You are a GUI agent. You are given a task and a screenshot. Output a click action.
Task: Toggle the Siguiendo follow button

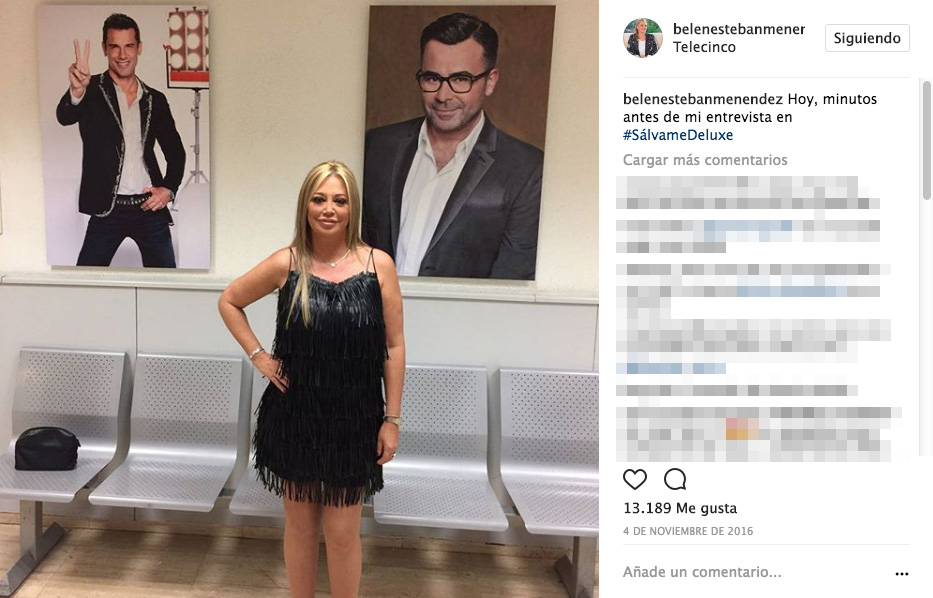[867, 38]
